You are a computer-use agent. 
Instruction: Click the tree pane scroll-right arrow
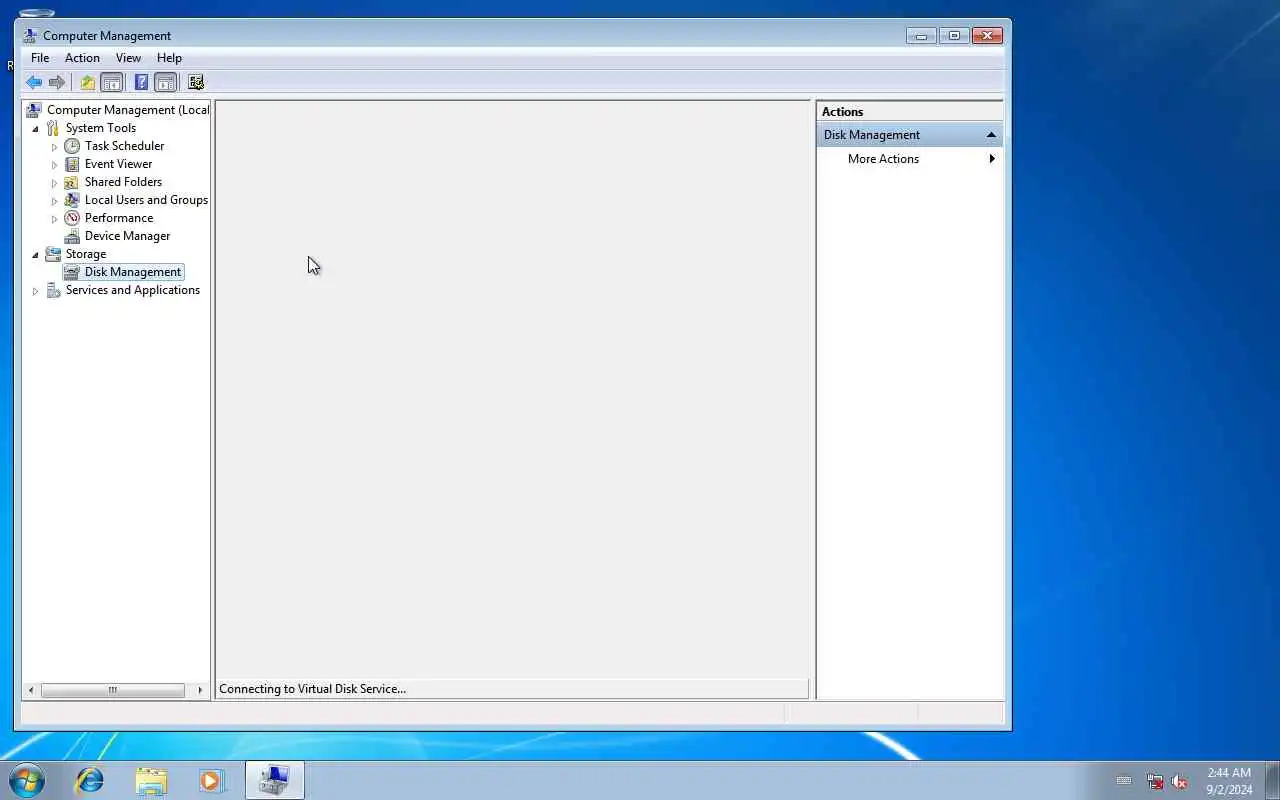[x=200, y=690]
